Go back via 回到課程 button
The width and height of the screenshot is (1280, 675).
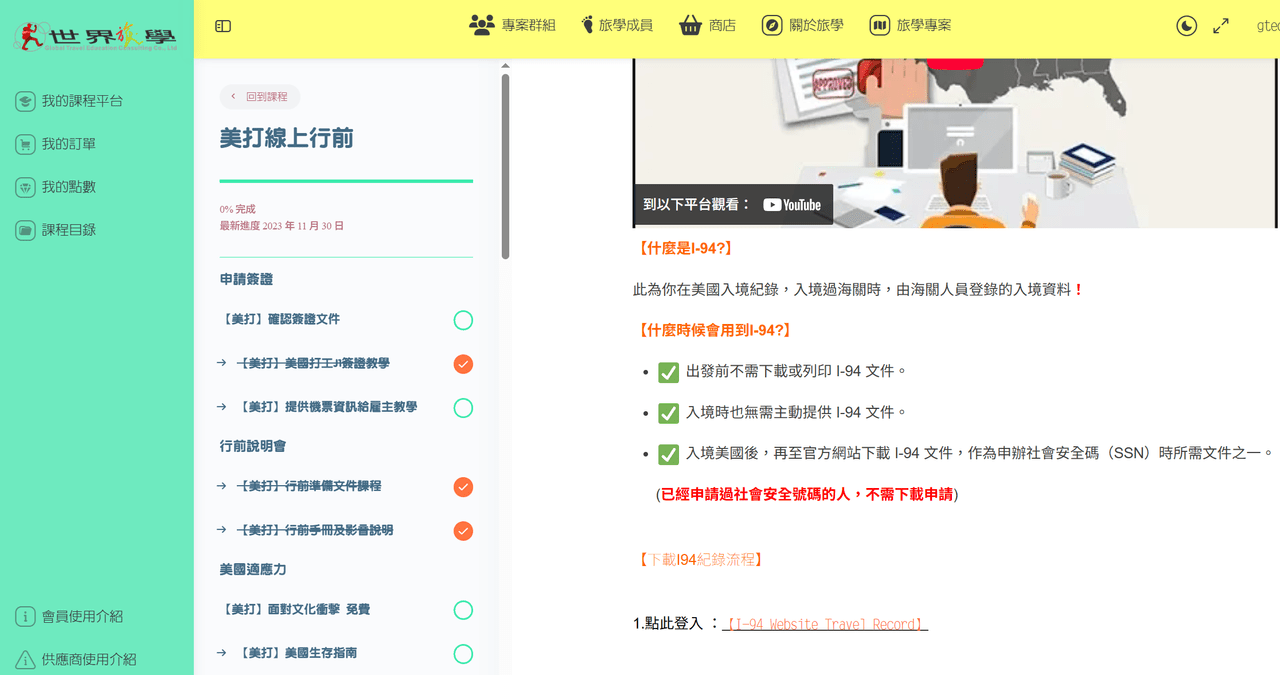260,97
